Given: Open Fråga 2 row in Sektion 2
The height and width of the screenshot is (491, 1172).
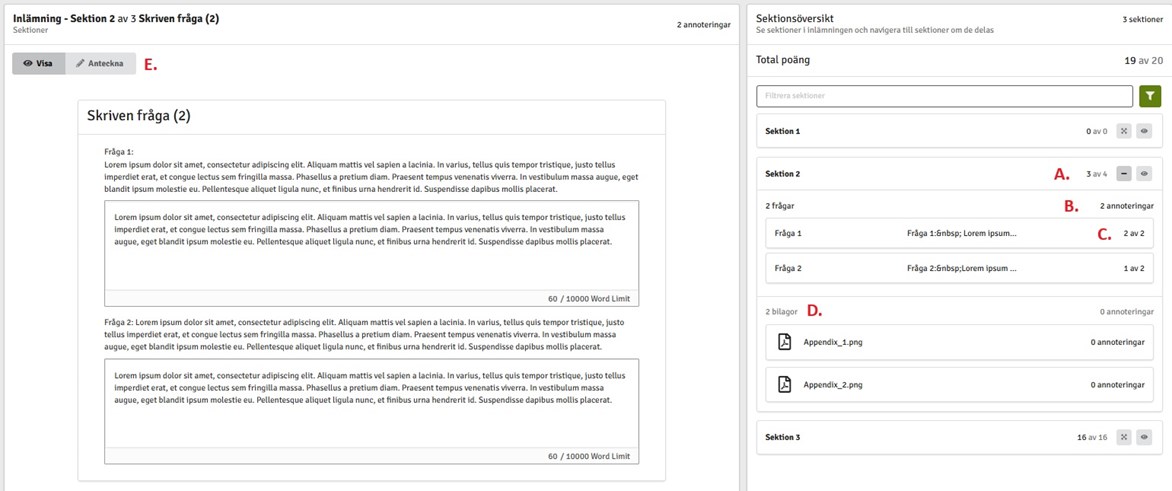Looking at the screenshot, I should pyautogui.click(x=958, y=268).
